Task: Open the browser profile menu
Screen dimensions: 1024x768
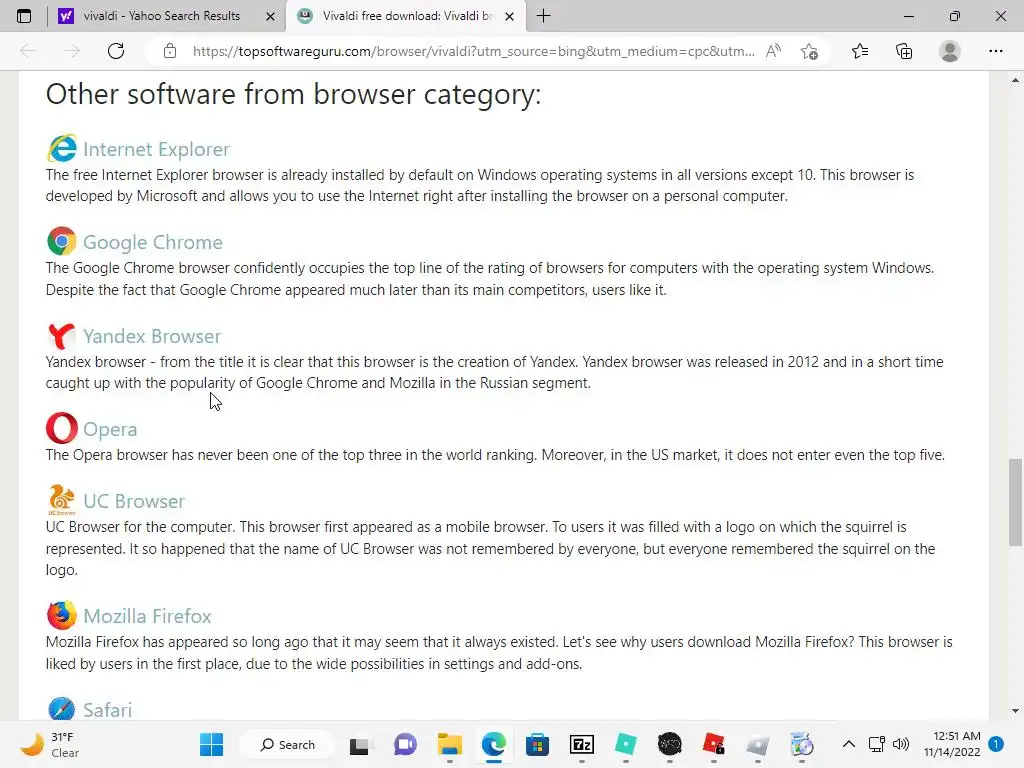Action: pyautogui.click(x=950, y=51)
